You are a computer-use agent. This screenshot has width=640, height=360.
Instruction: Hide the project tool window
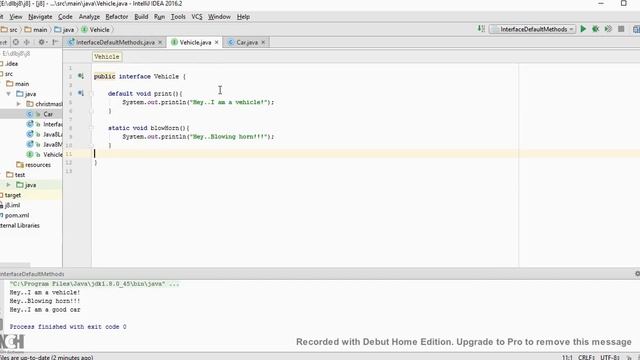tap(55, 42)
